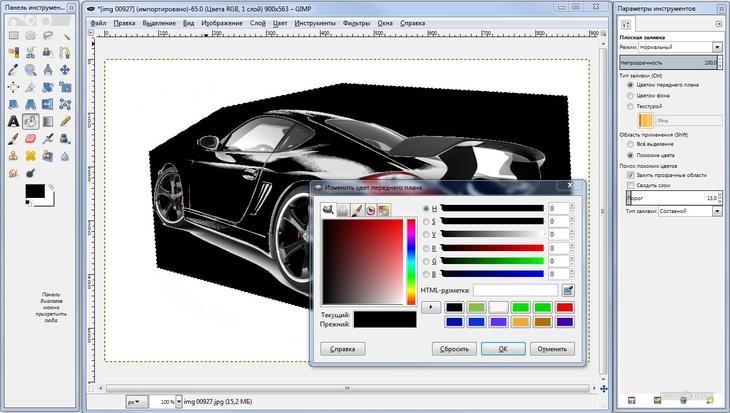Select the Rotate tool
The height and width of the screenshot is (413, 730).
coord(47,87)
